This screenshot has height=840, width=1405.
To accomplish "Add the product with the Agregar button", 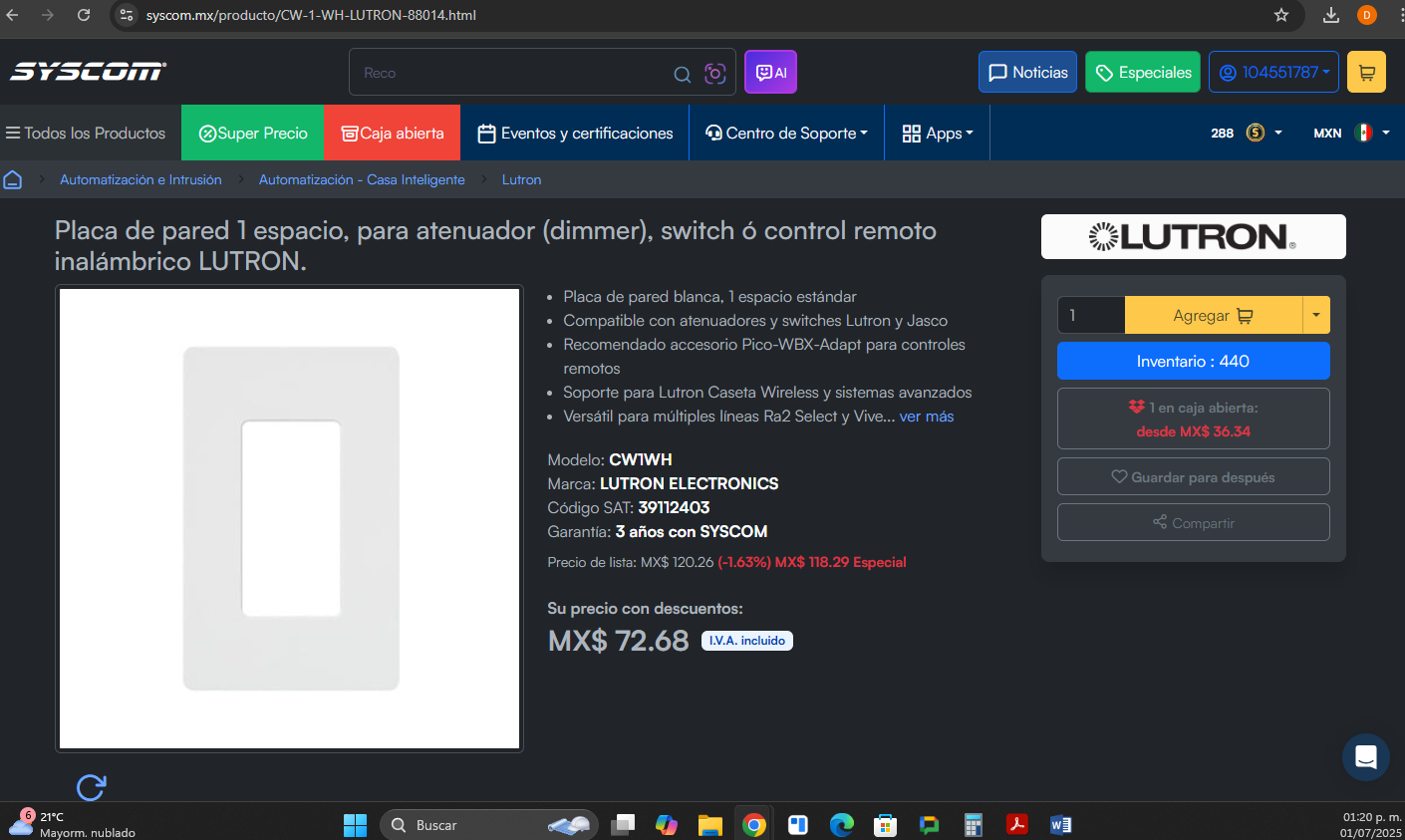I will tap(1214, 315).
